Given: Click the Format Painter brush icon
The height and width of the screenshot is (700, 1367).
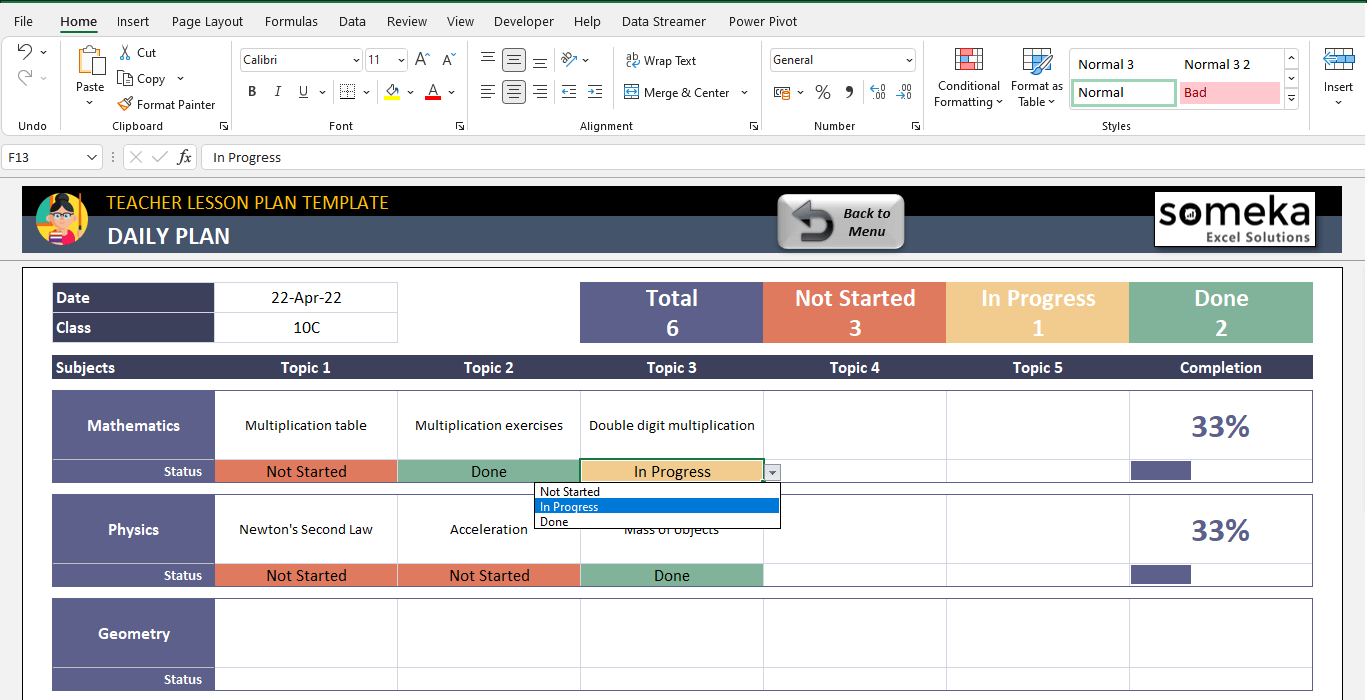Looking at the screenshot, I should [x=125, y=104].
